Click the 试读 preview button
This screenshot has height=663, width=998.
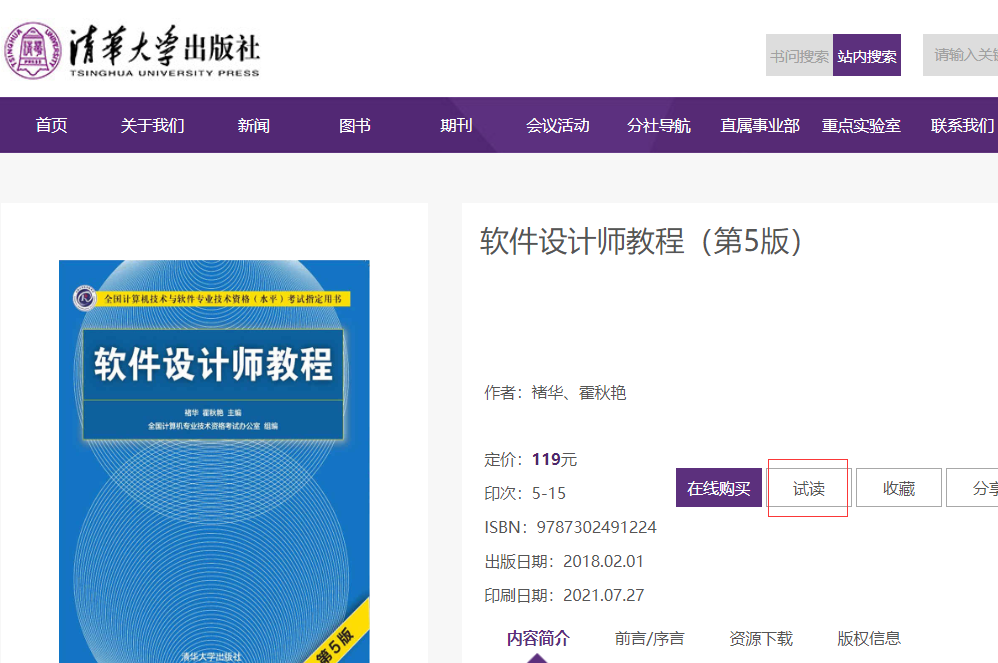(808, 488)
